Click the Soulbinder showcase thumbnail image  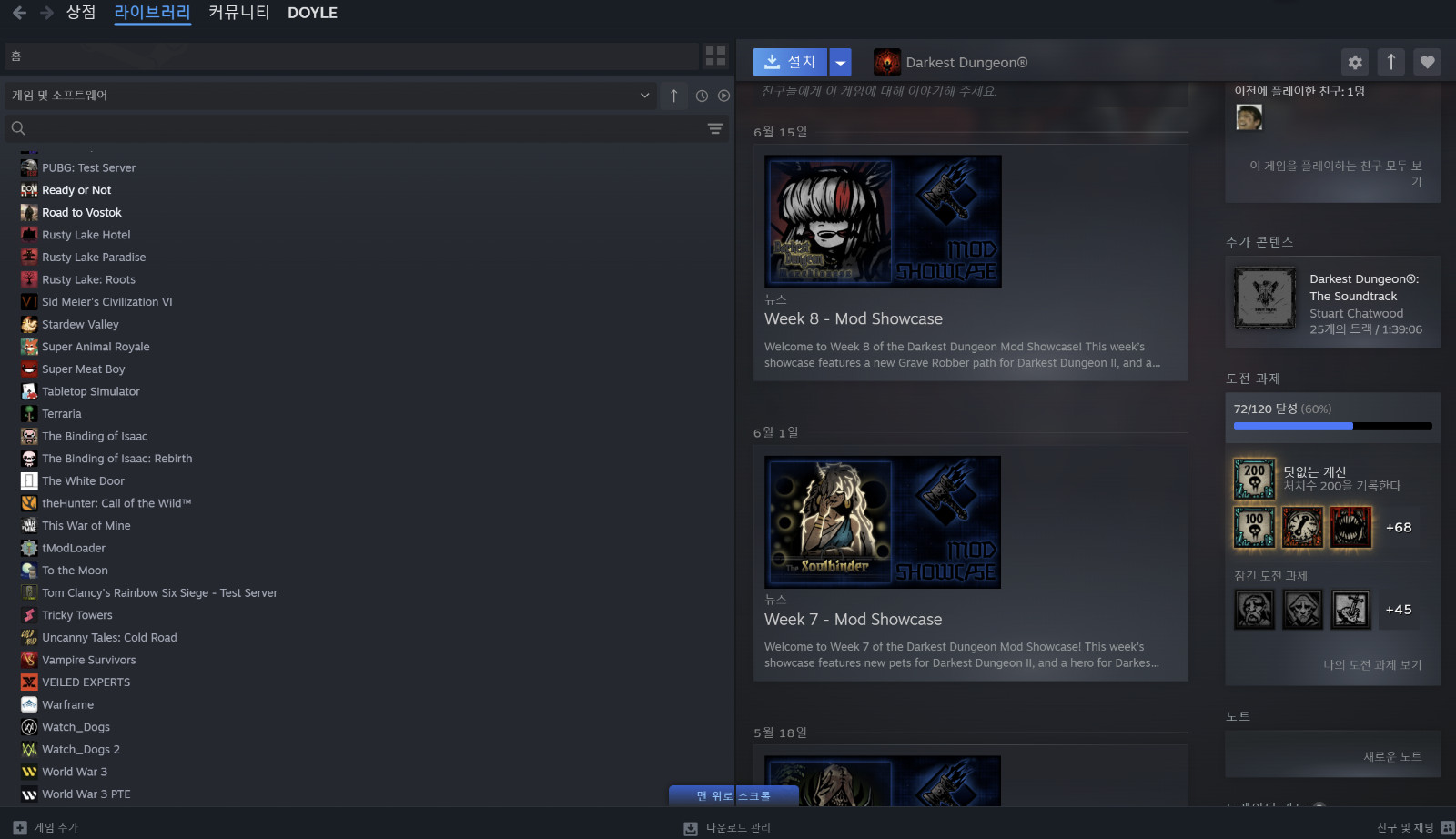[883, 522]
